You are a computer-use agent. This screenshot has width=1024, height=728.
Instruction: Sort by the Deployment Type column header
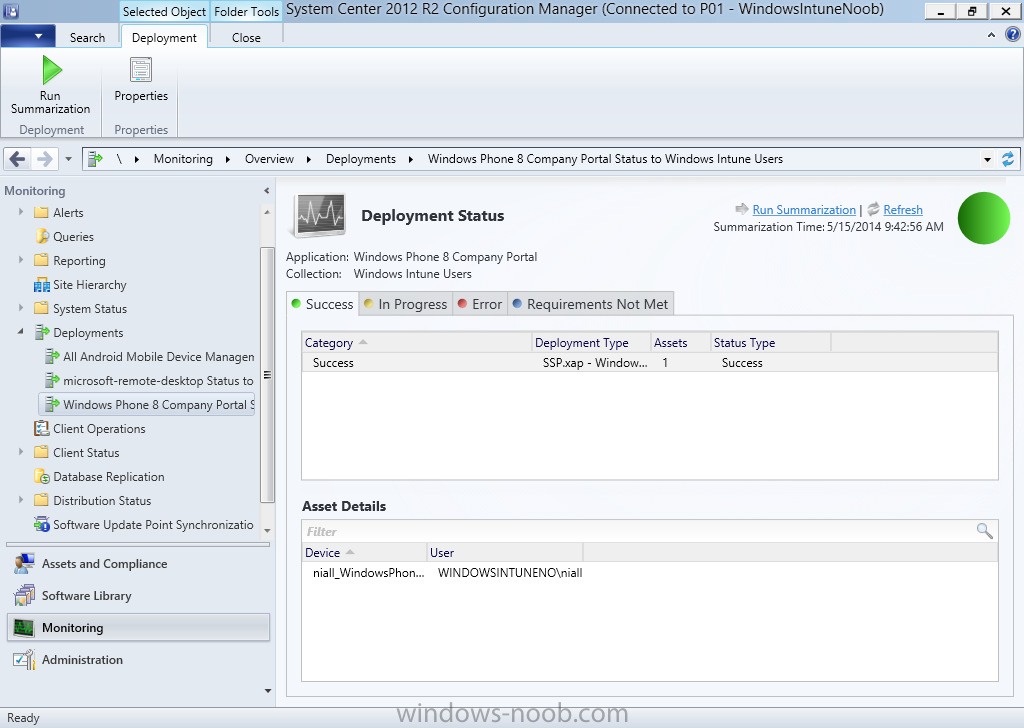pyautogui.click(x=591, y=343)
